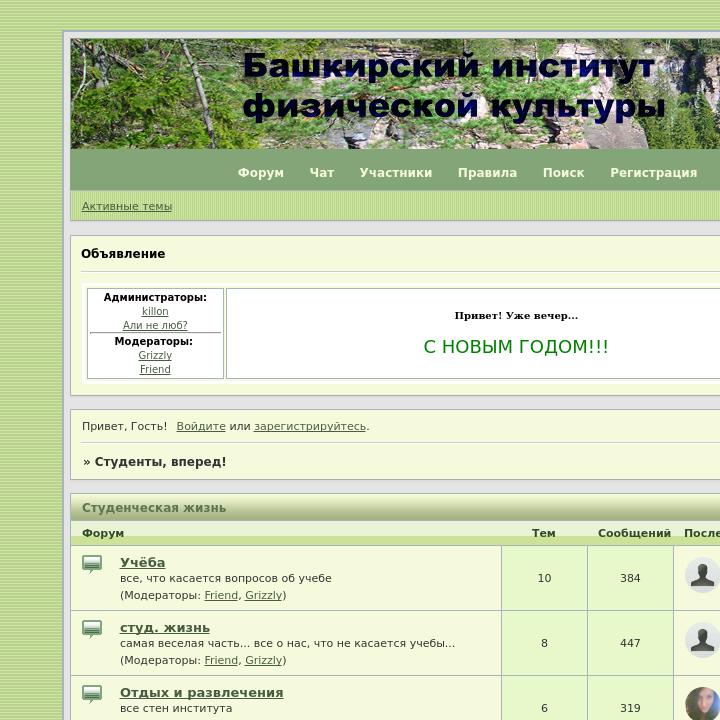Open the студ. жизнь forum
Viewport: 720px width, 720px height.
click(165, 627)
